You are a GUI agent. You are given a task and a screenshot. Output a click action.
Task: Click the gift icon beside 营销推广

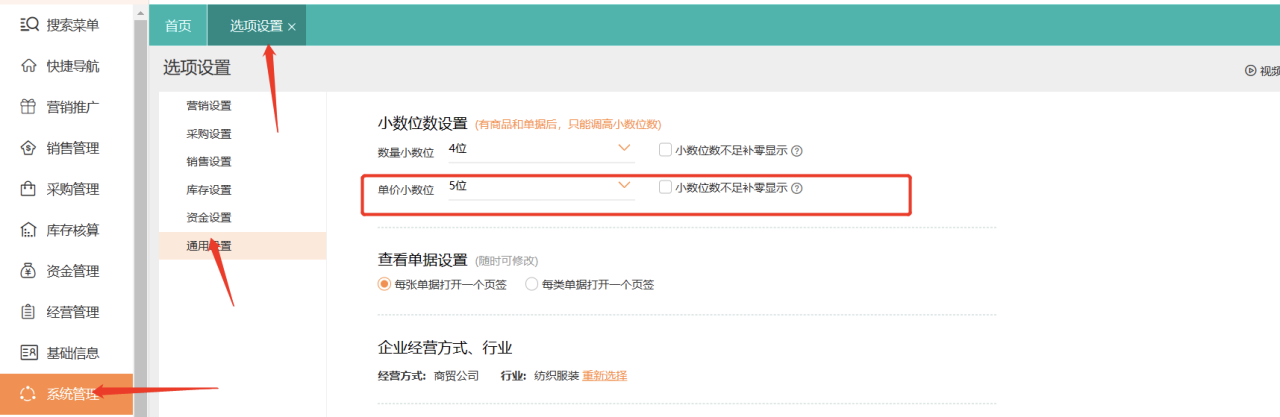(x=29, y=107)
